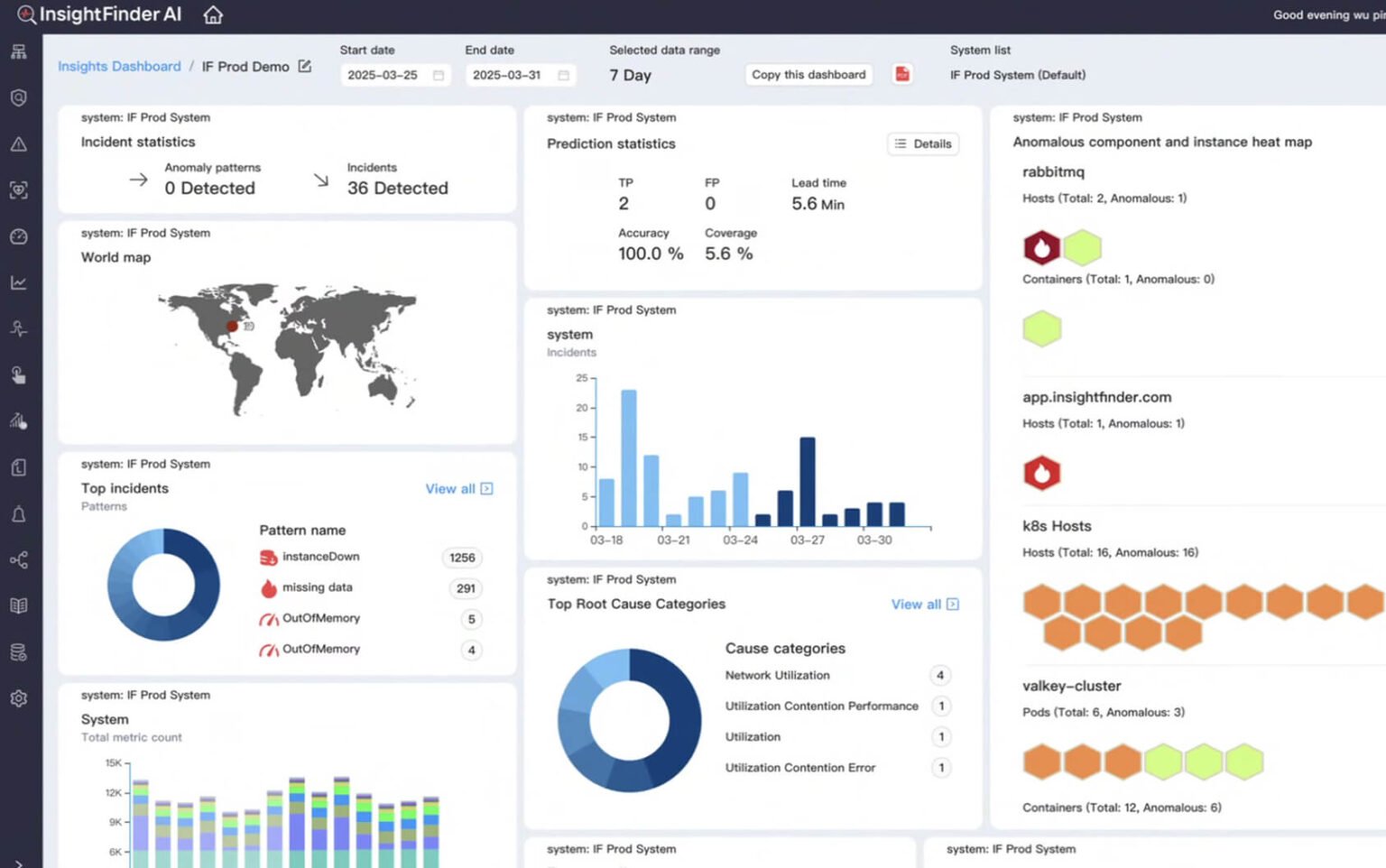
Task: Open the warning triangle sidebar icon
Action: pyautogui.click(x=19, y=144)
